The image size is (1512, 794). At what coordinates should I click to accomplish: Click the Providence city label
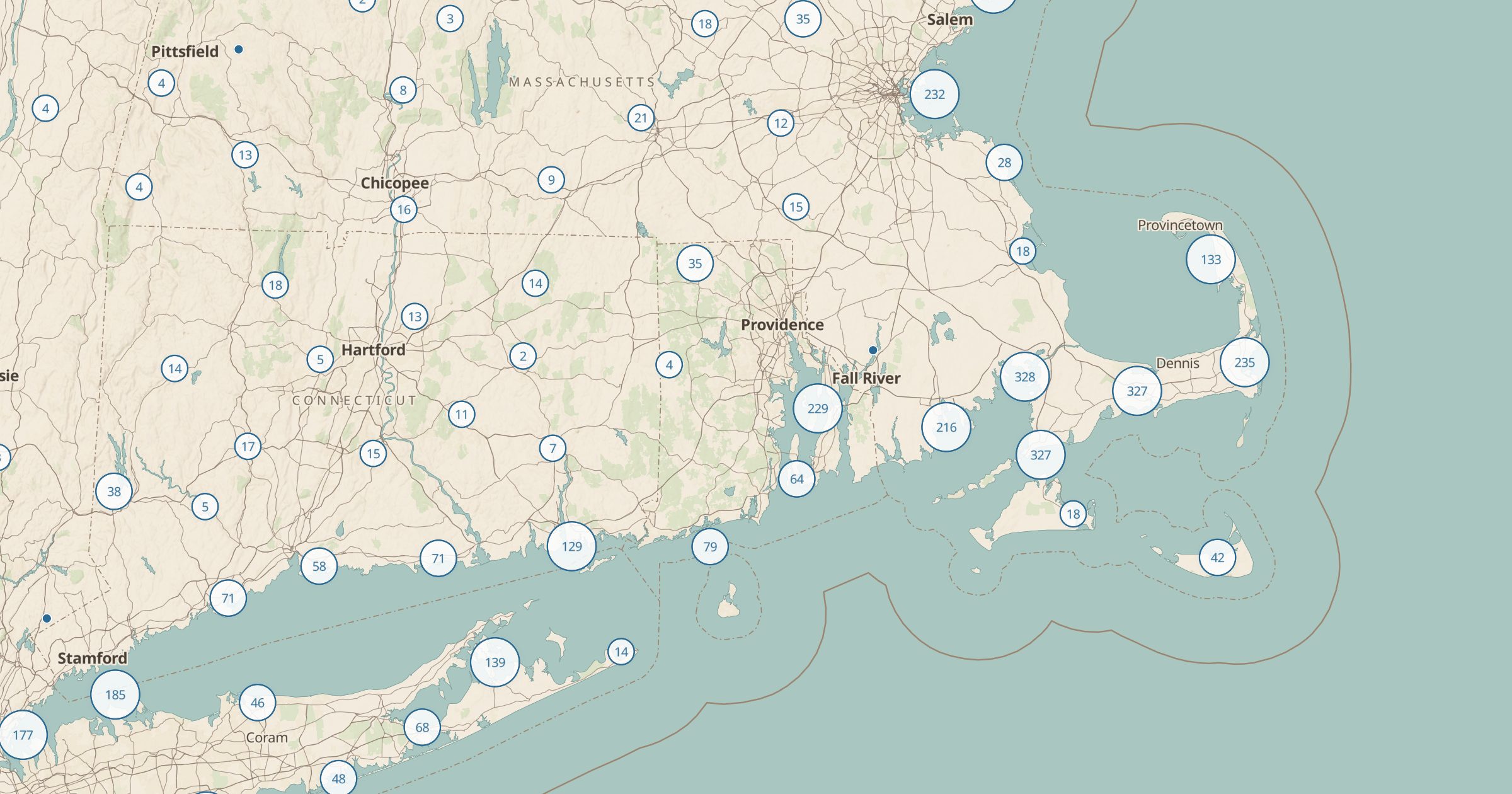[782, 325]
